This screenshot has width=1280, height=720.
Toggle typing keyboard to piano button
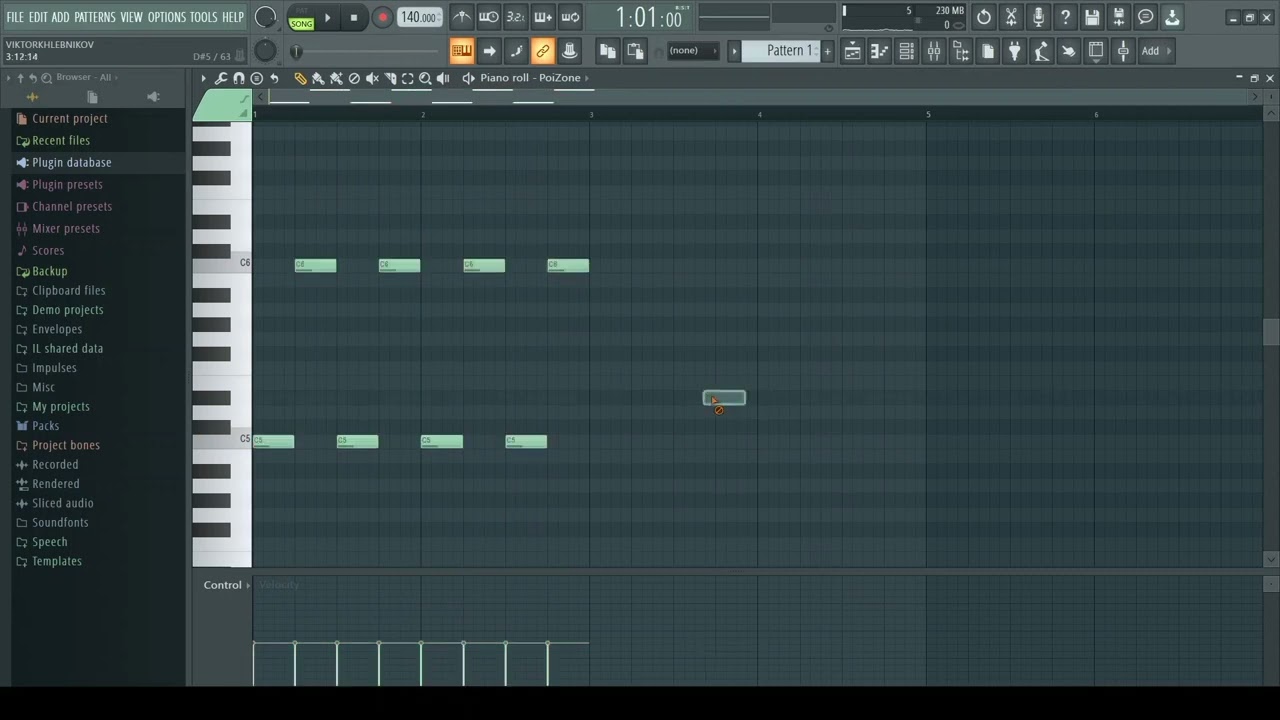tap(462, 51)
